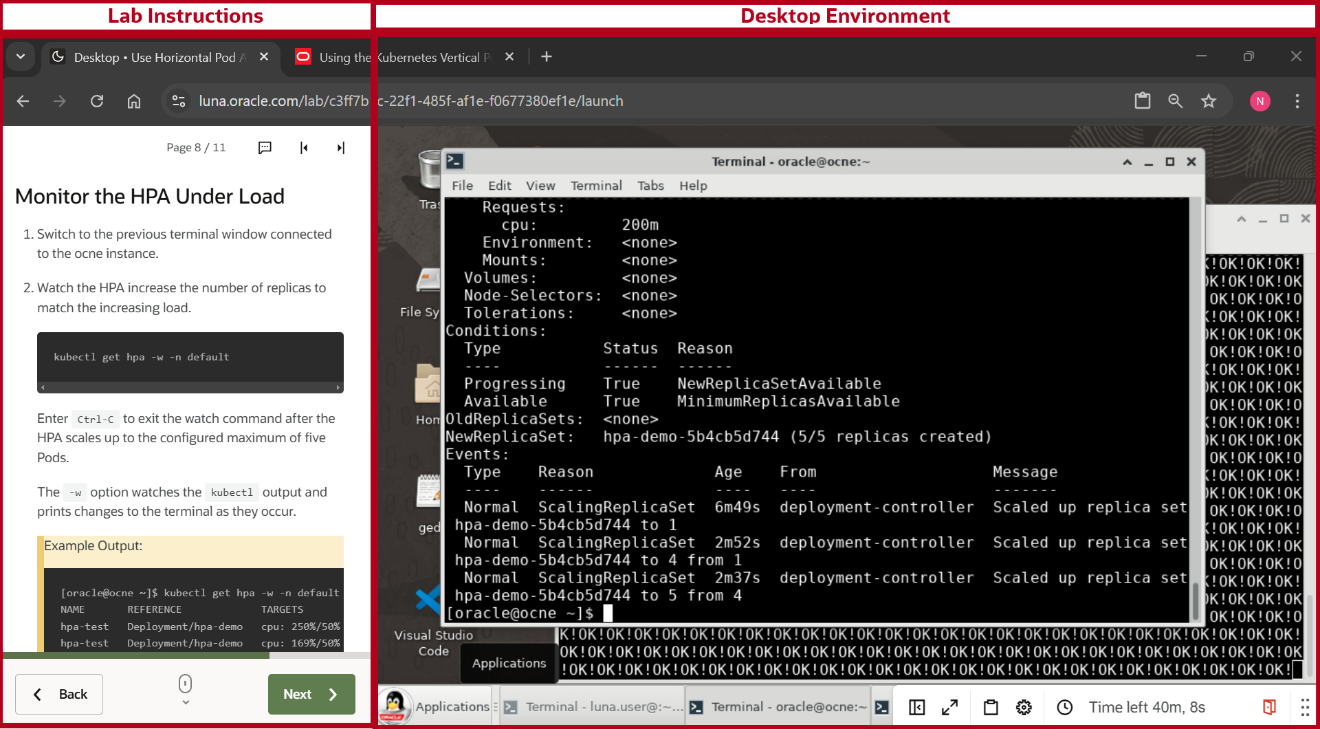Open the lab settings gear
The image size is (1320, 729).
click(x=1023, y=707)
